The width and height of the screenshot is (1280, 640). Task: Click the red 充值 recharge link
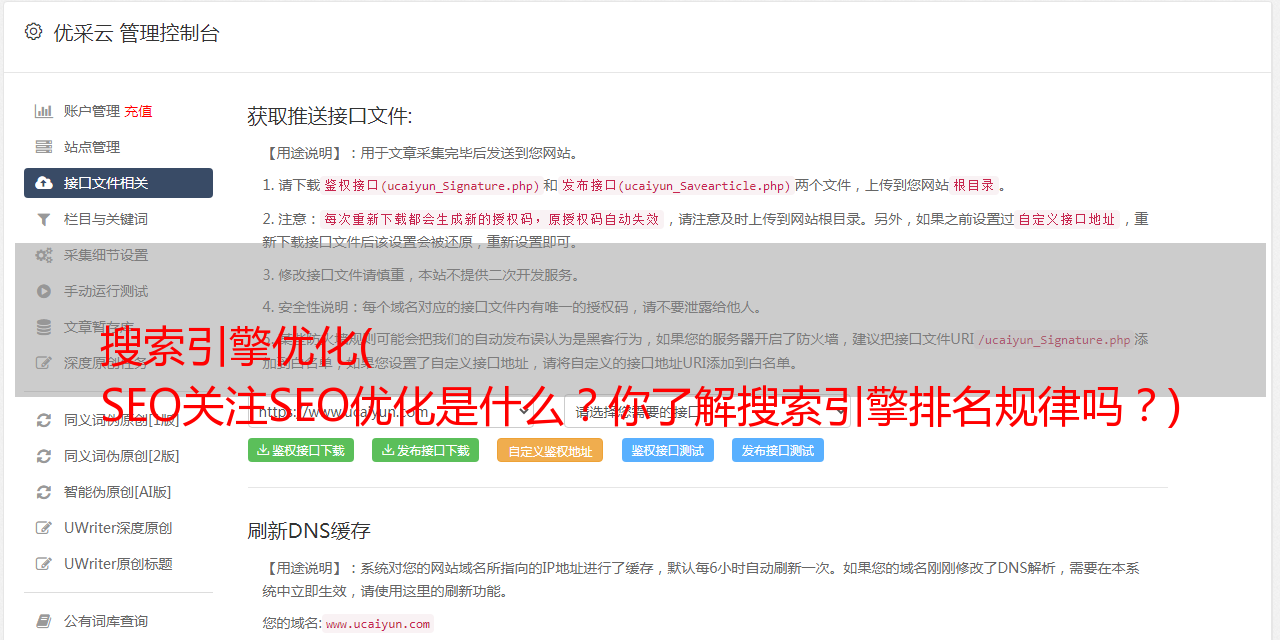139,111
